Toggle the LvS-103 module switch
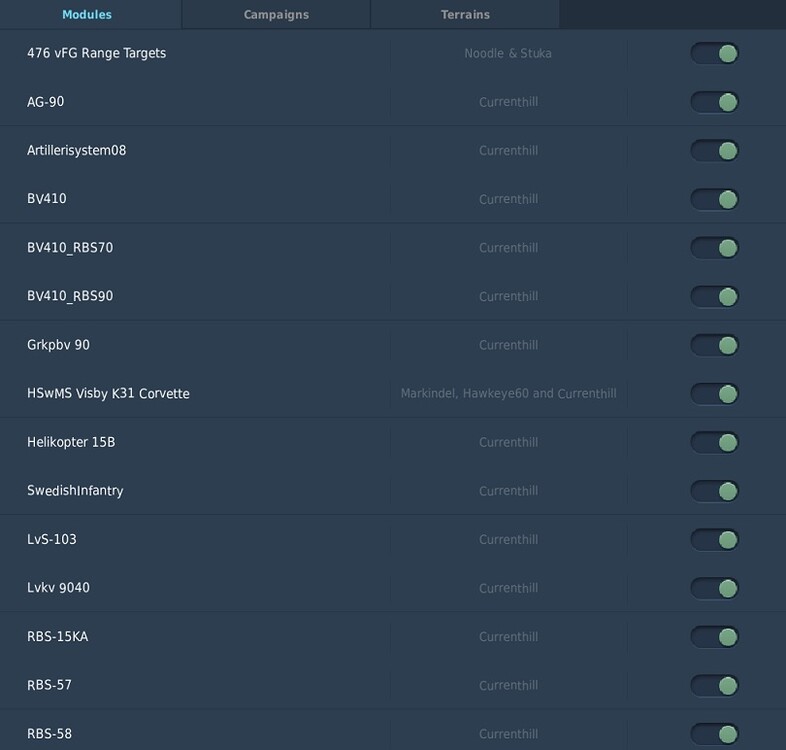 (x=714, y=540)
